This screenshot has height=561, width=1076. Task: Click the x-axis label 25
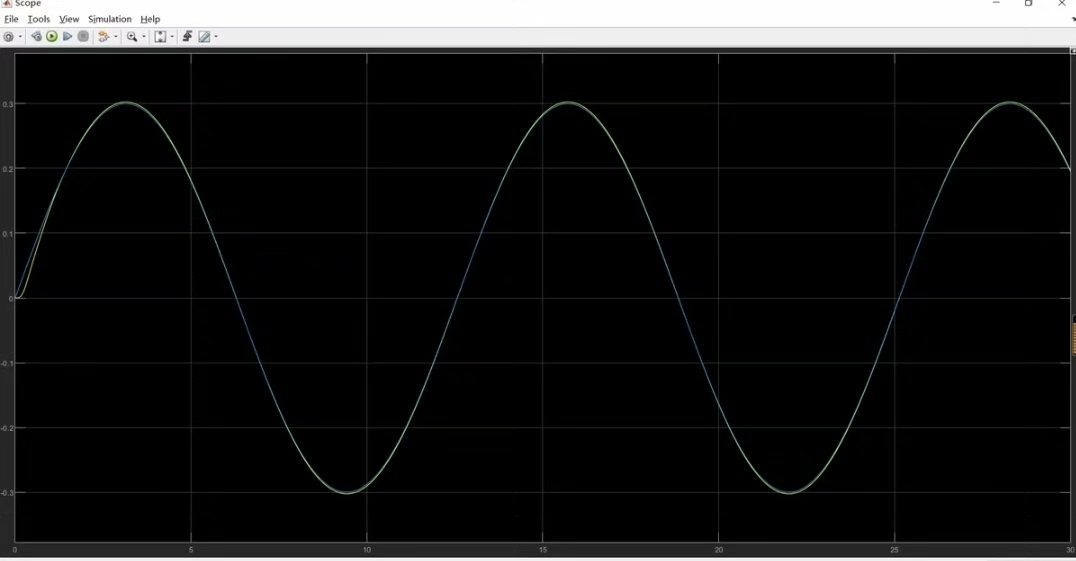(894, 550)
